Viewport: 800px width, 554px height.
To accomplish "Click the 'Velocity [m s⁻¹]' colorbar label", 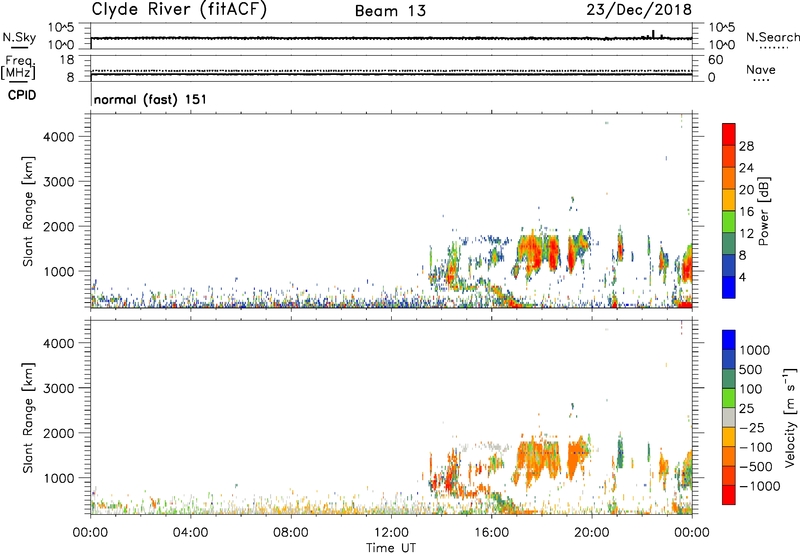I will (x=790, y=417).
